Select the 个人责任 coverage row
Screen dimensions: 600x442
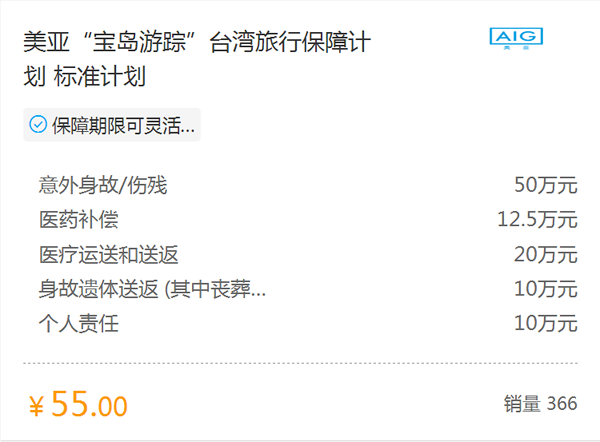[x=308, y=324]
